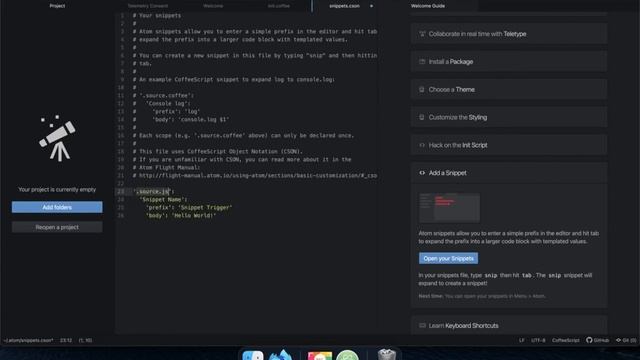Screen dimensions: 640x360
Task: Click the GitHub icon in status bar
Action: [598, 340]
